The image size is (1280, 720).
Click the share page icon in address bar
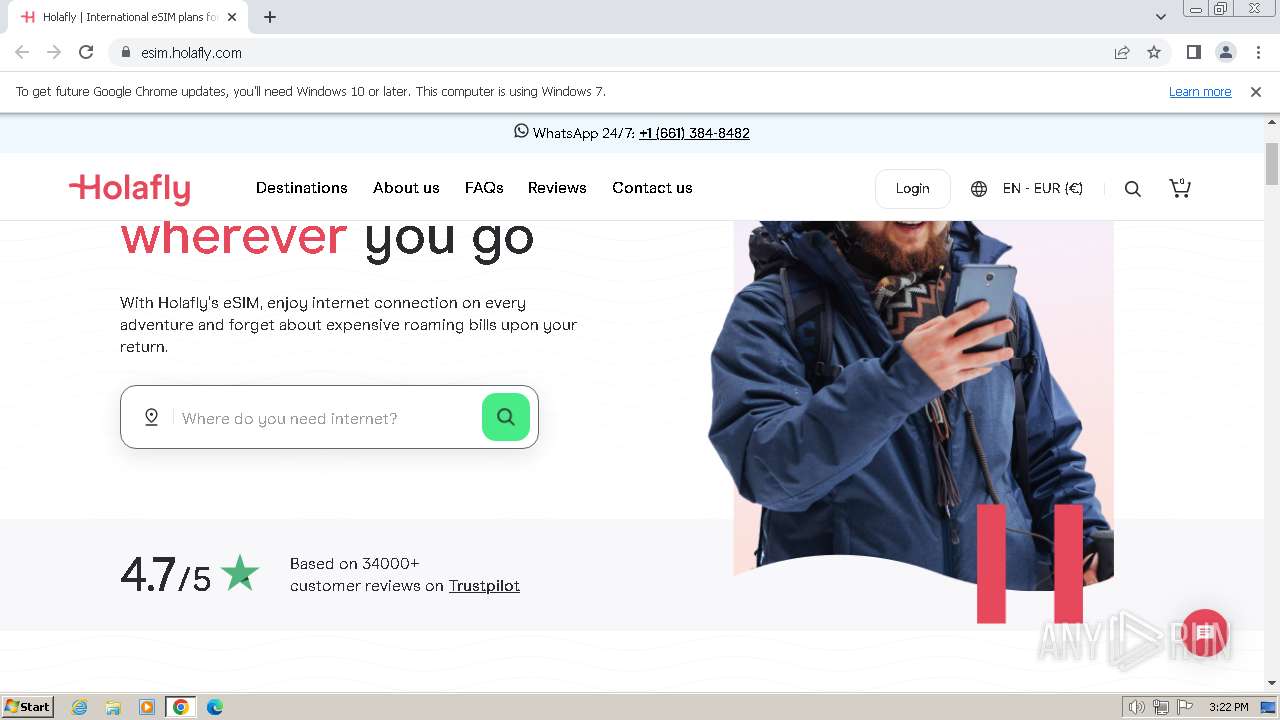[x=1122, y=52]
